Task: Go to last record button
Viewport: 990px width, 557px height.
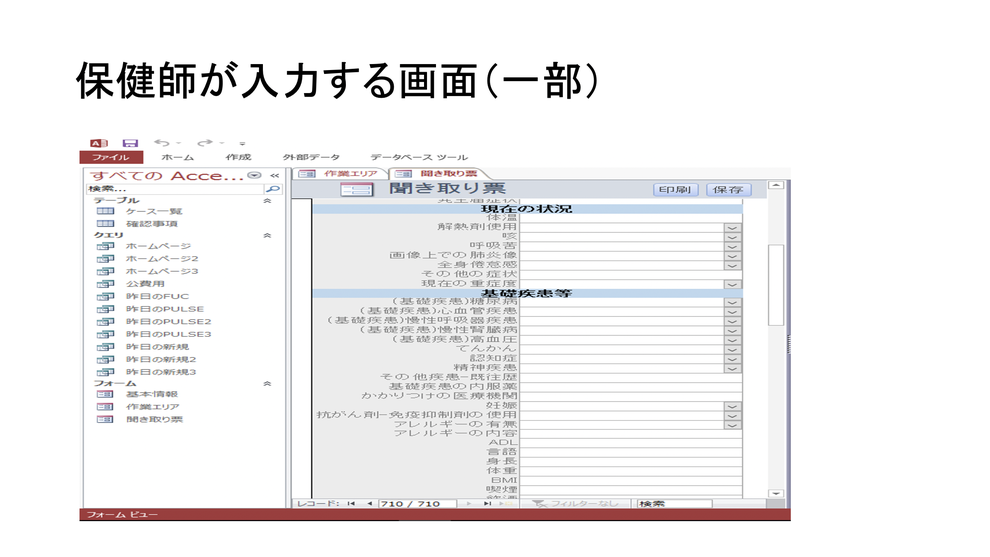Action: coord(487,504)
